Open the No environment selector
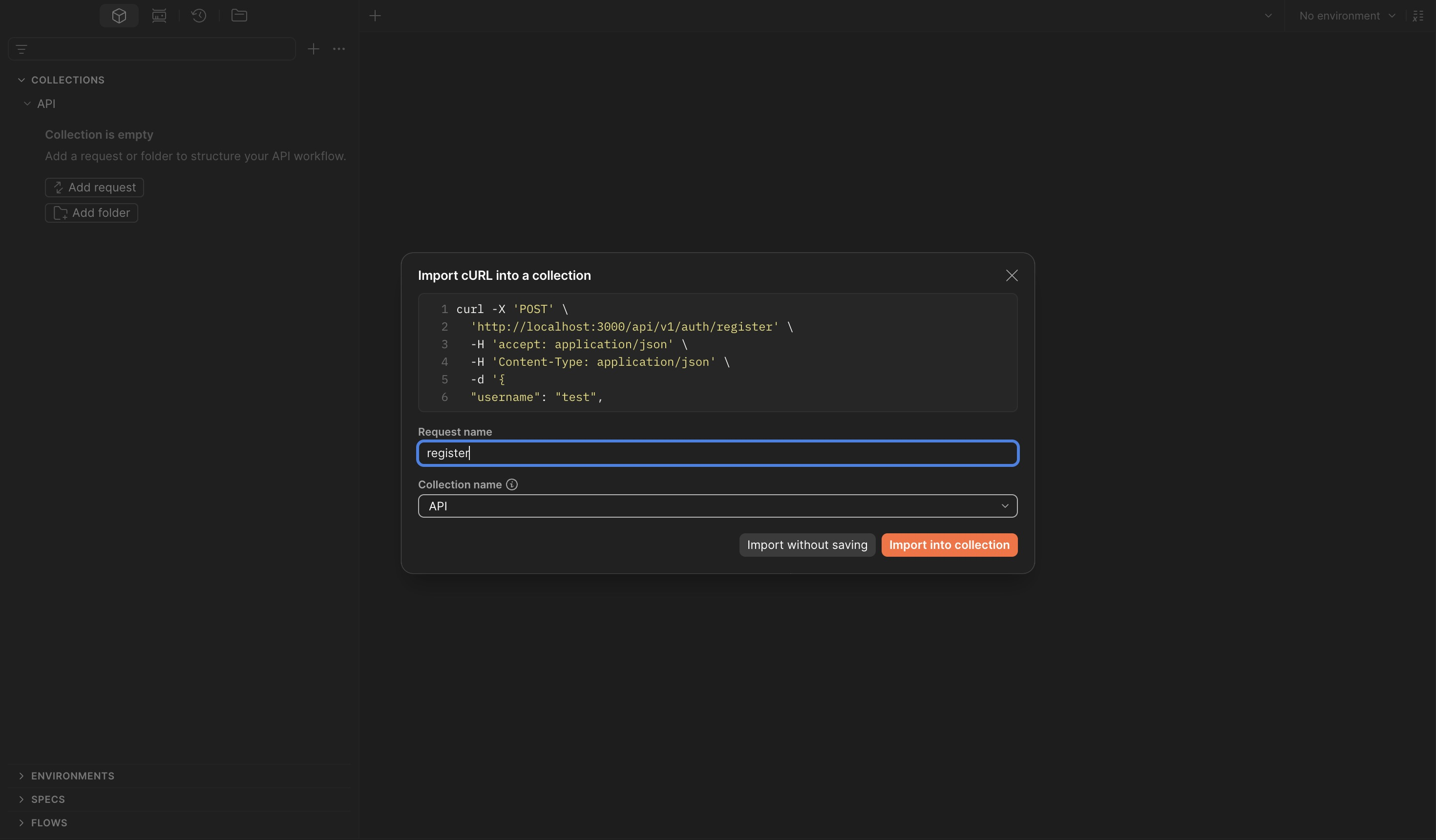1436x840 pixels. (1347, 16)
